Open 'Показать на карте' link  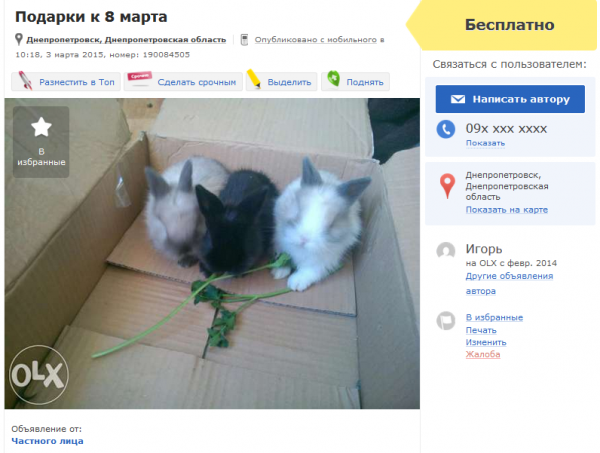tap(507, 210)
